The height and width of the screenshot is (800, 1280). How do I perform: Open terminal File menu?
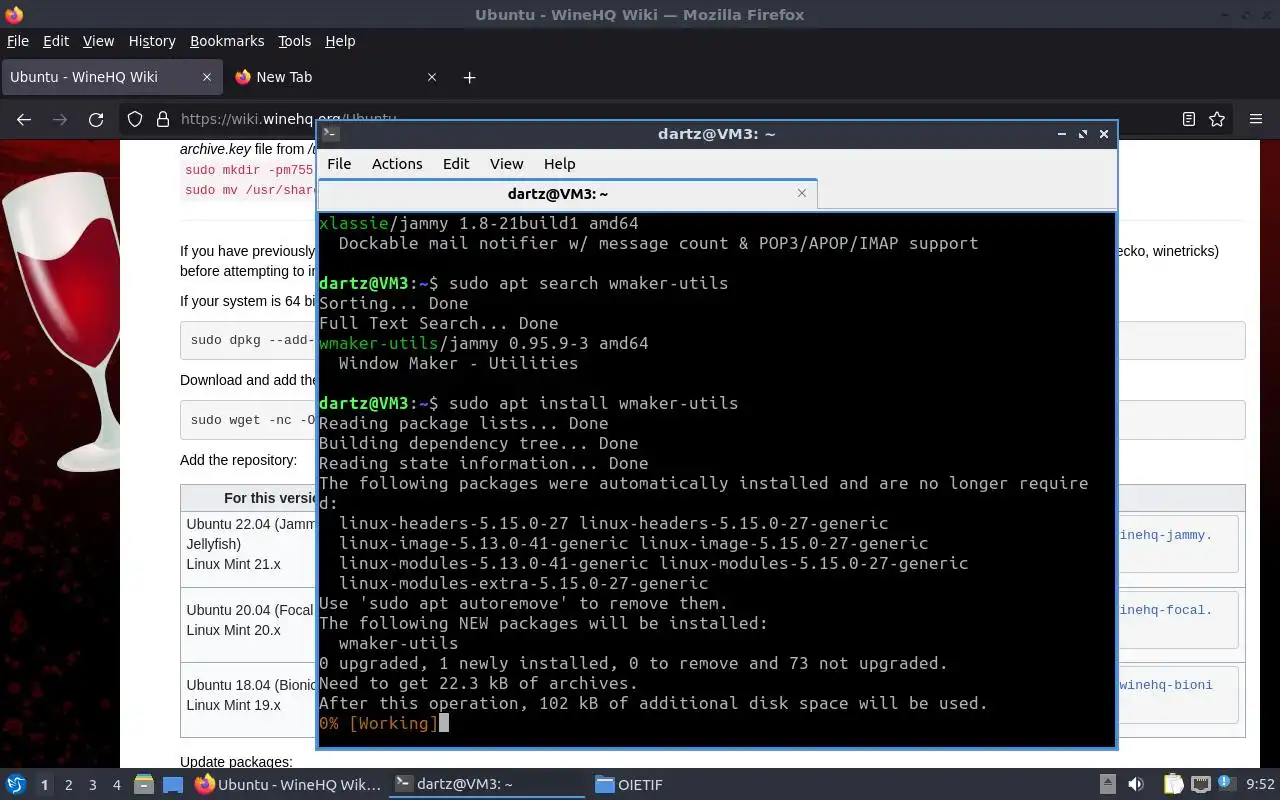(x=339, y=164)
